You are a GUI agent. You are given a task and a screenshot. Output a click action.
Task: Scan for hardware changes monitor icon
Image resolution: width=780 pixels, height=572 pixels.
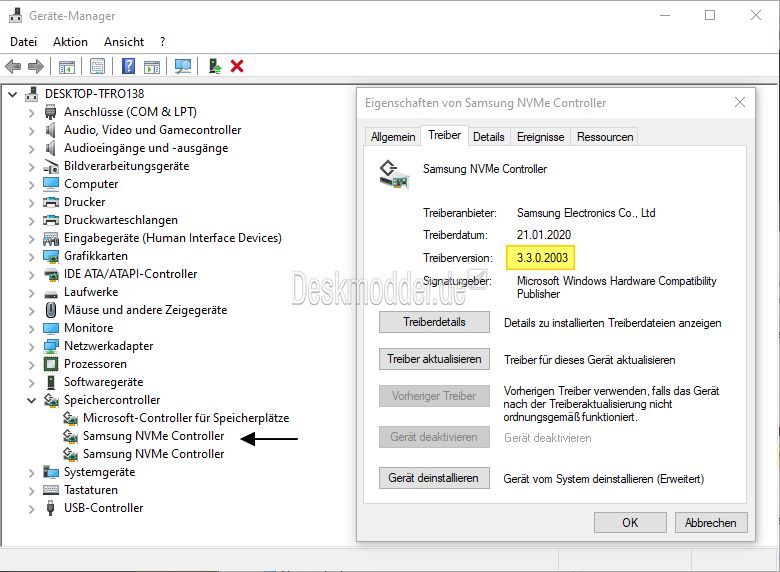click(183, 66)
